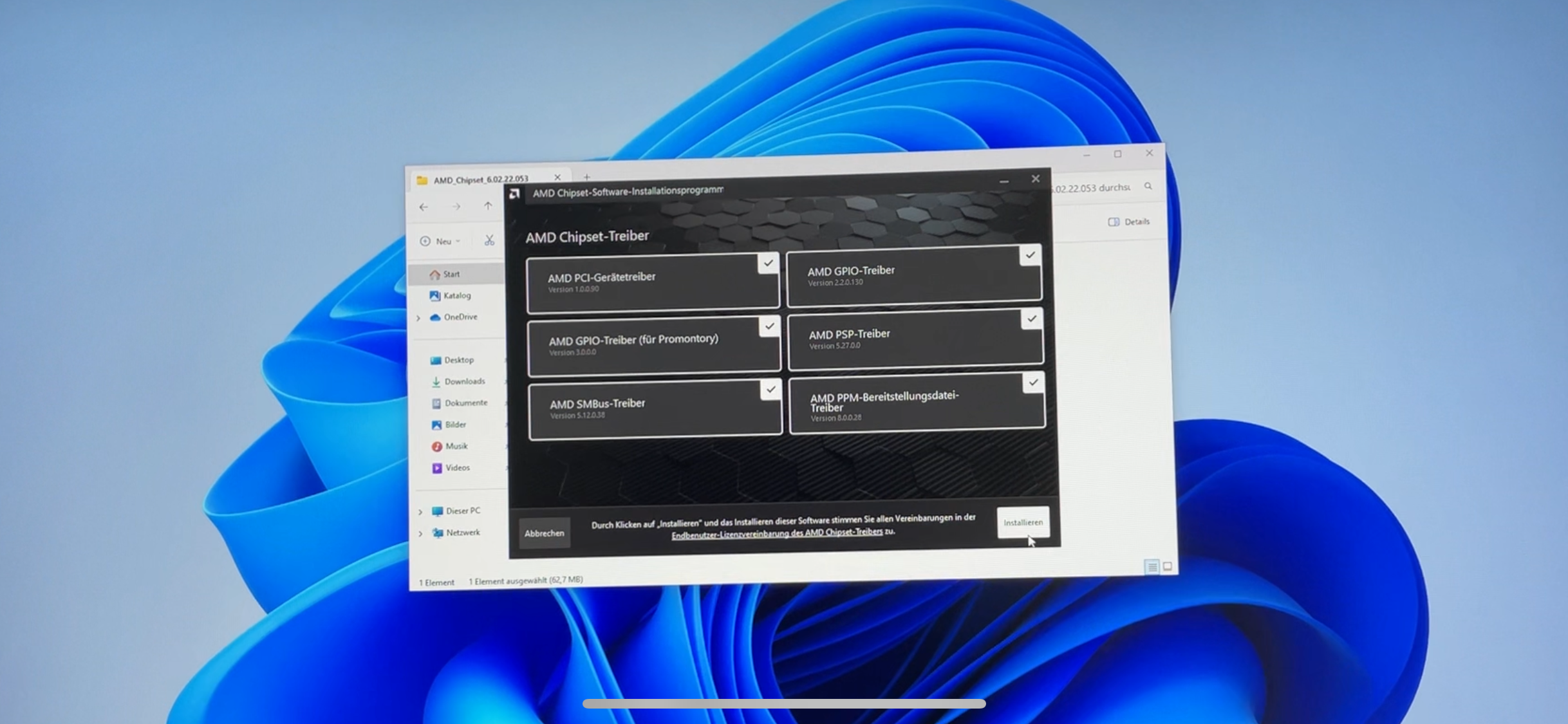This screenshot has height=724, width=1568.
Task: Click the search magnifier icon
Action: 1148,187
